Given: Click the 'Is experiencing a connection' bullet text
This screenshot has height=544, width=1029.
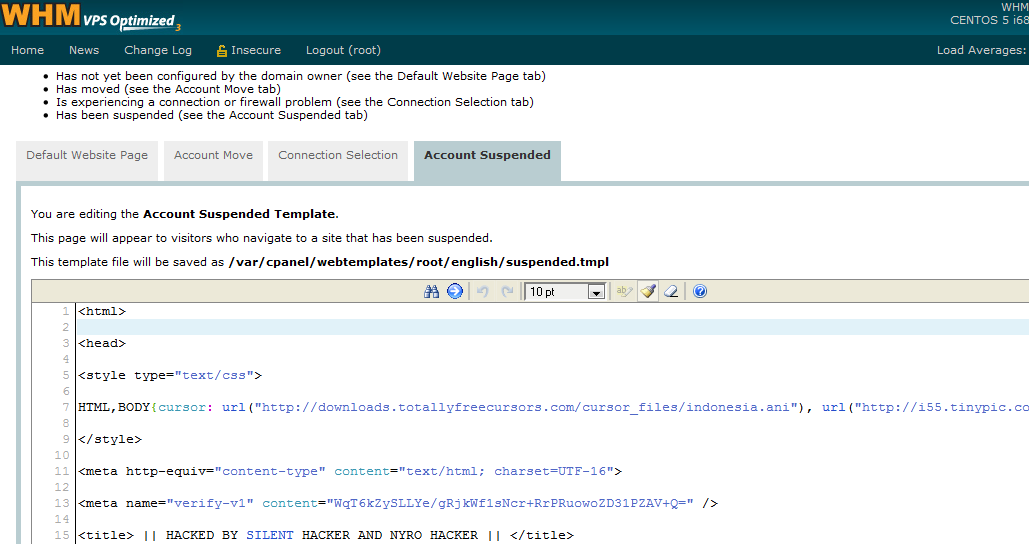Looking at the screenshot, I should (295, 102).
